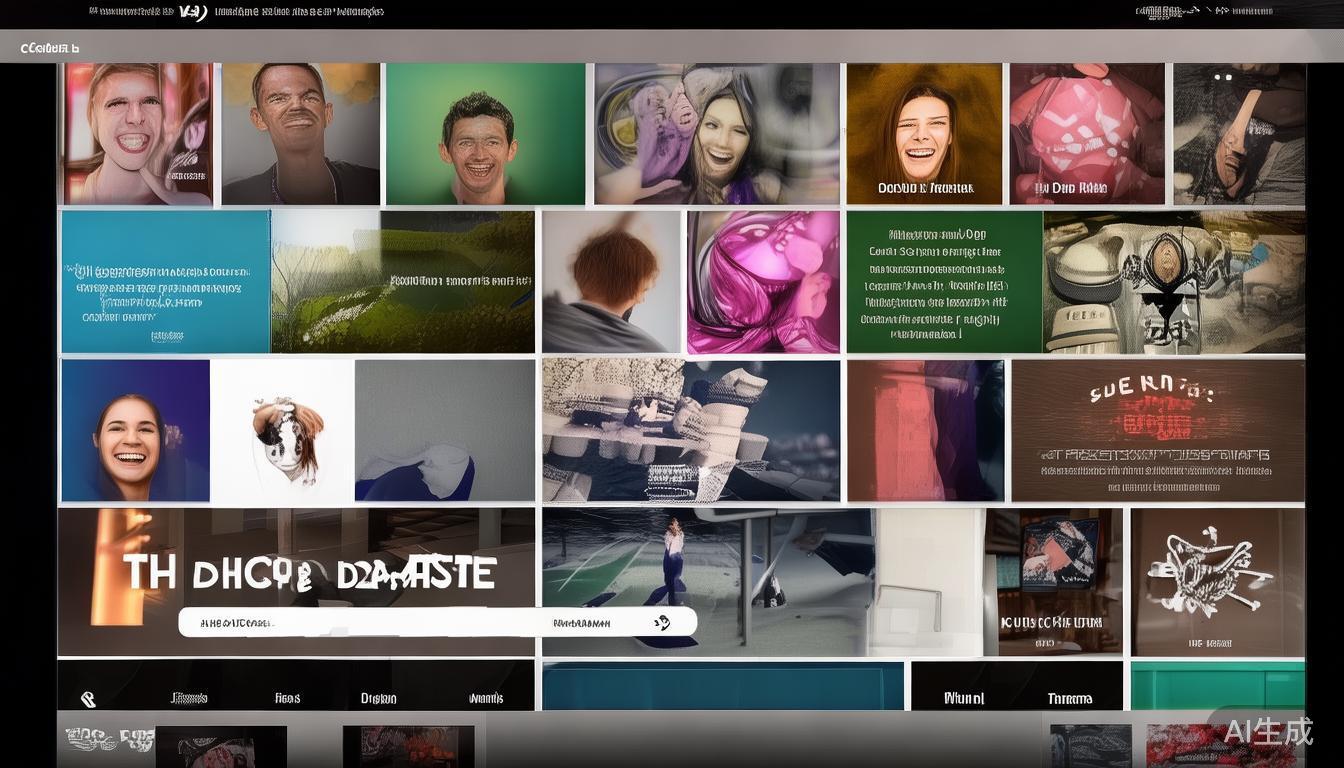The height and width of the screenshot is (768, 1344).
Task: Click the third label in black navigation bar
Action: [x=378, y=698]
